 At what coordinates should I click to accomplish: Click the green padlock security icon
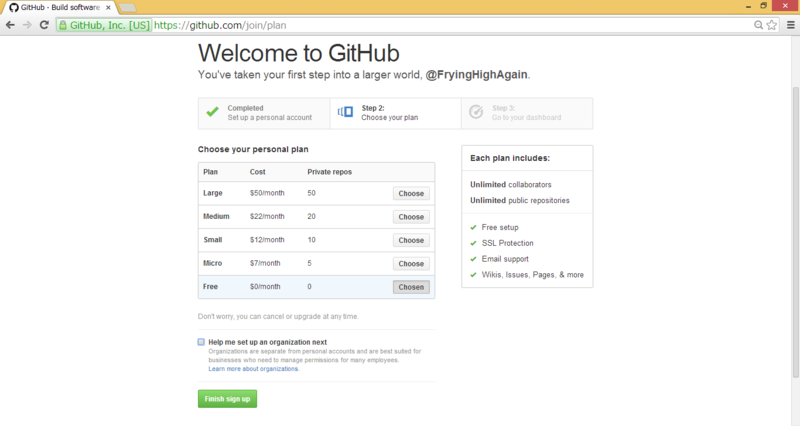(x=63, y=25)
